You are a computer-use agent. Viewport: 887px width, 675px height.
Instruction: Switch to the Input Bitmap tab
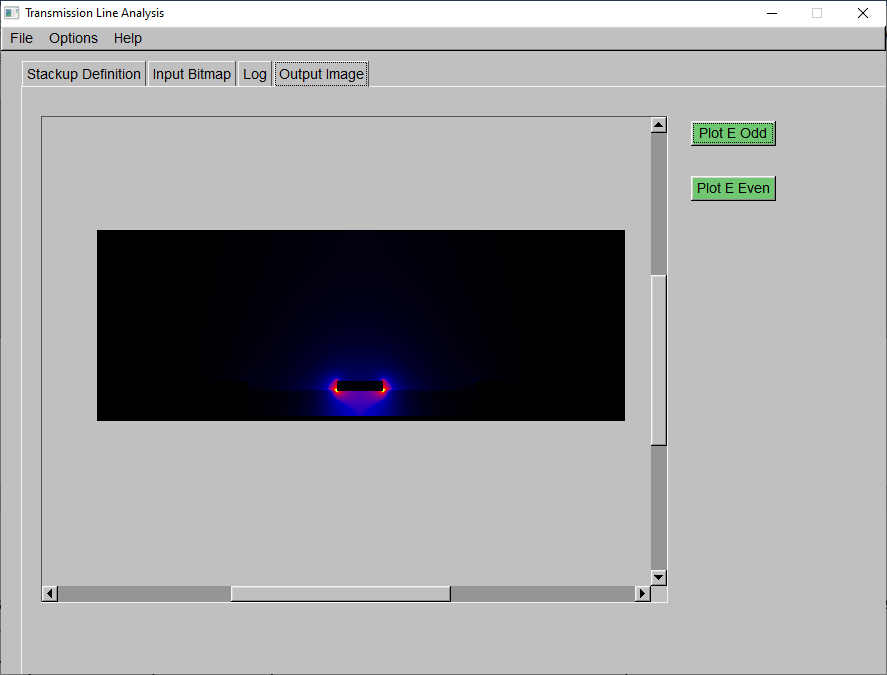(x=192, y=74)
